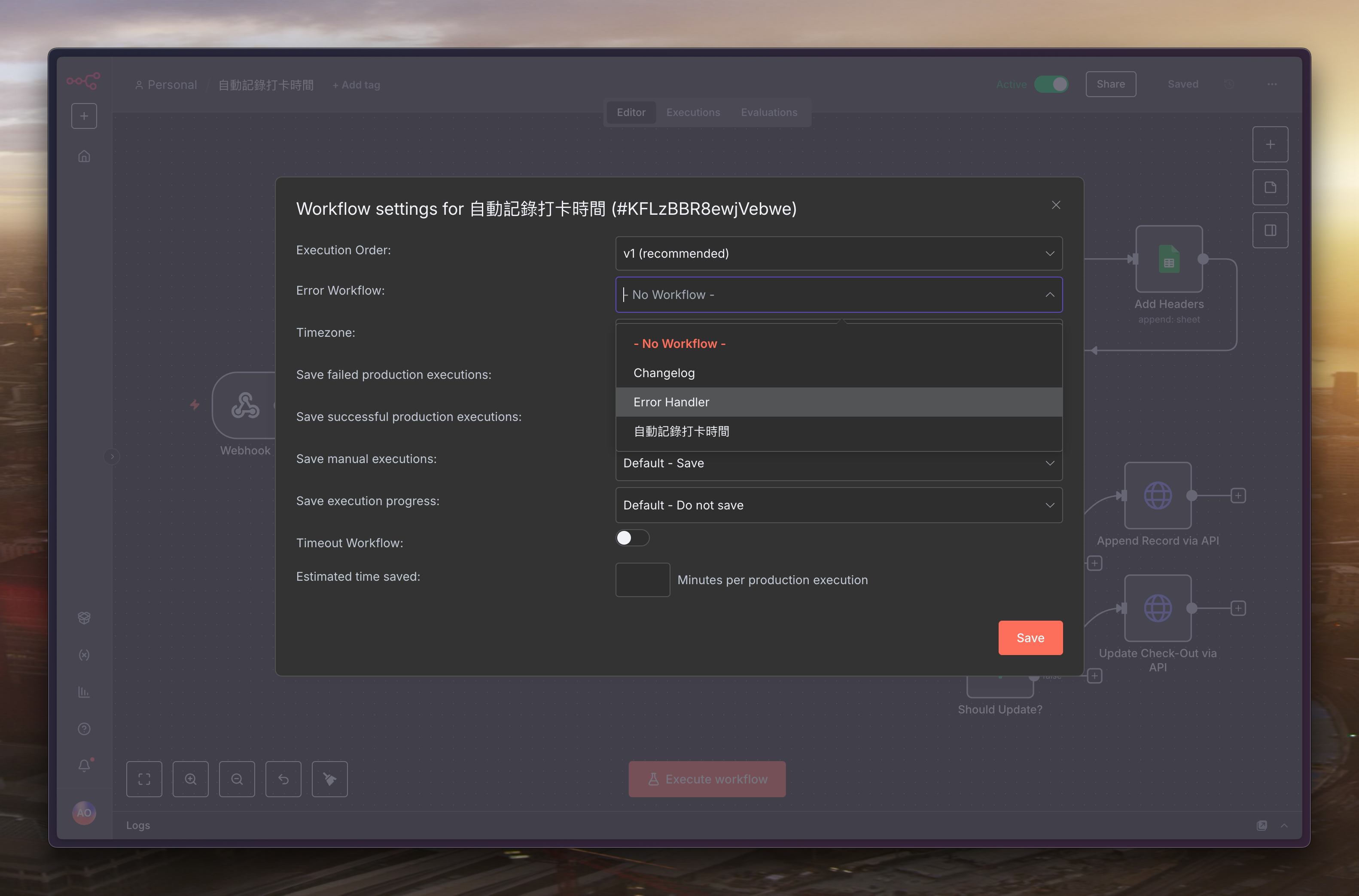Viewport: 1359px width, 896px height.
Task: Click the zoom in canvas icon
Action: [x=190, y=779]
